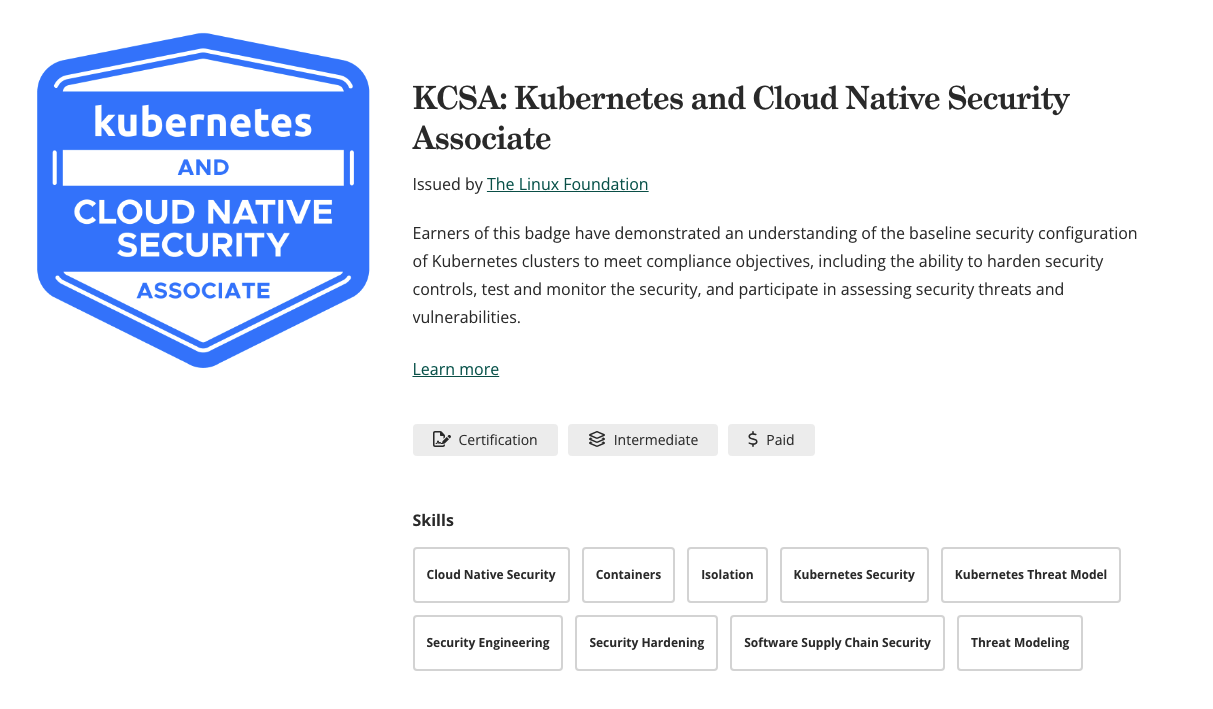Select the Intermediate label text
Viewport: 1213px width, 709px height.
tap(656, 440)
